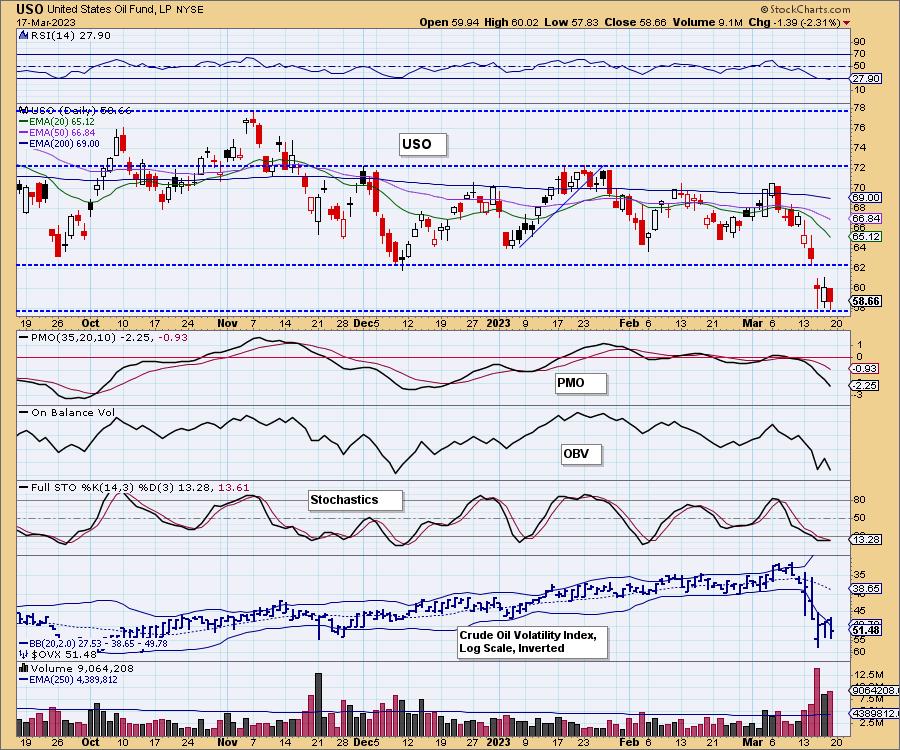
Task: Click the Feb label on bottom date axis
Action: pyautogui.click(x=629, y=742)
